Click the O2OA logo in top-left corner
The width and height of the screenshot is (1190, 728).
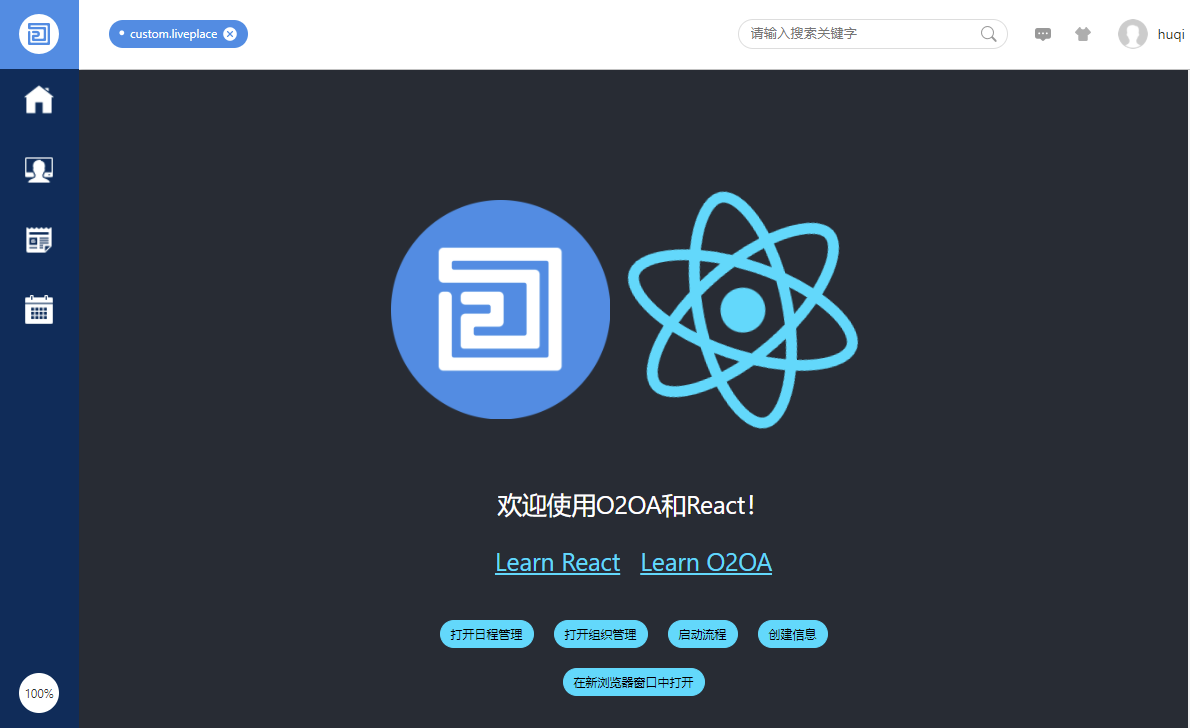pyautogui.click(x=39, y=35)
